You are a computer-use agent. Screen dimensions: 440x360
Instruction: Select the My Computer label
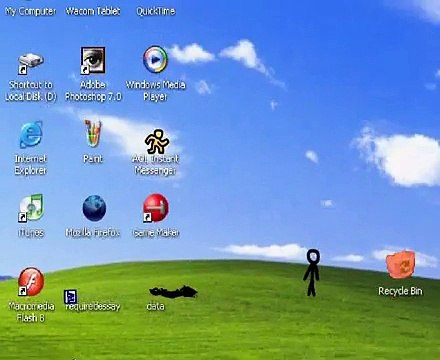(x=30, y=11)
